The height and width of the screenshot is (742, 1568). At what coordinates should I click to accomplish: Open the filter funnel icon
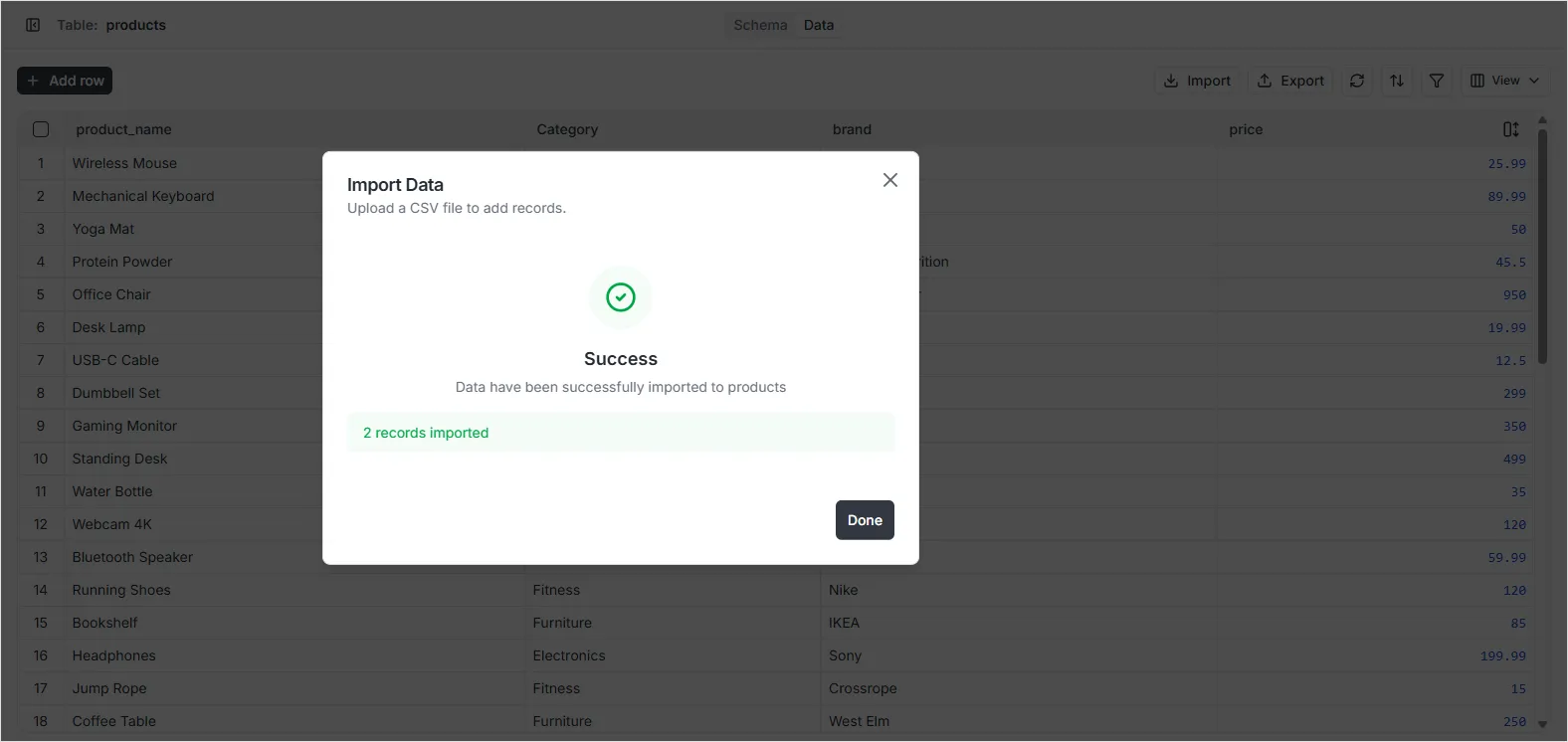(1437, 81)
